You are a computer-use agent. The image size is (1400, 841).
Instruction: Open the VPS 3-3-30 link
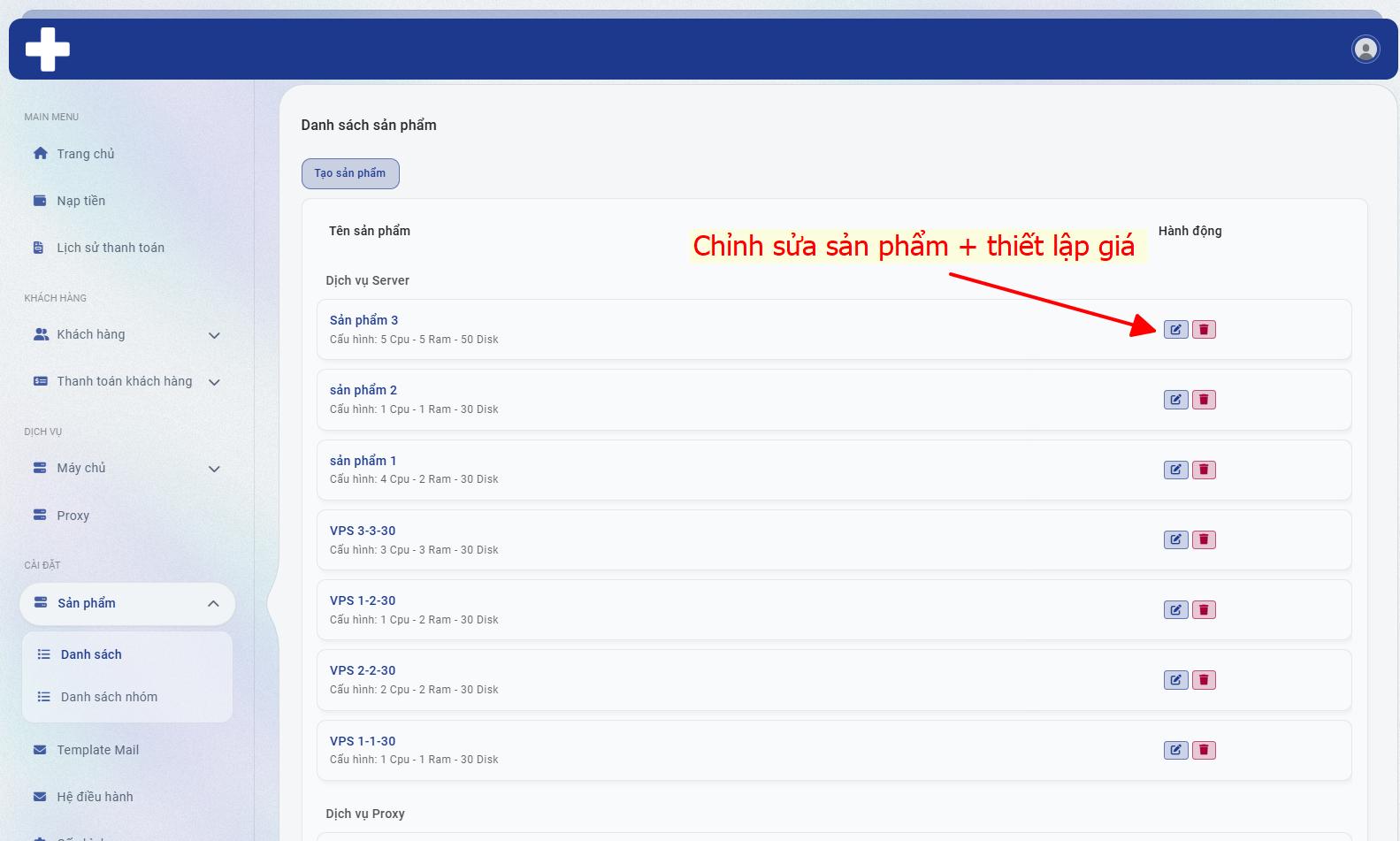(363, 531)
